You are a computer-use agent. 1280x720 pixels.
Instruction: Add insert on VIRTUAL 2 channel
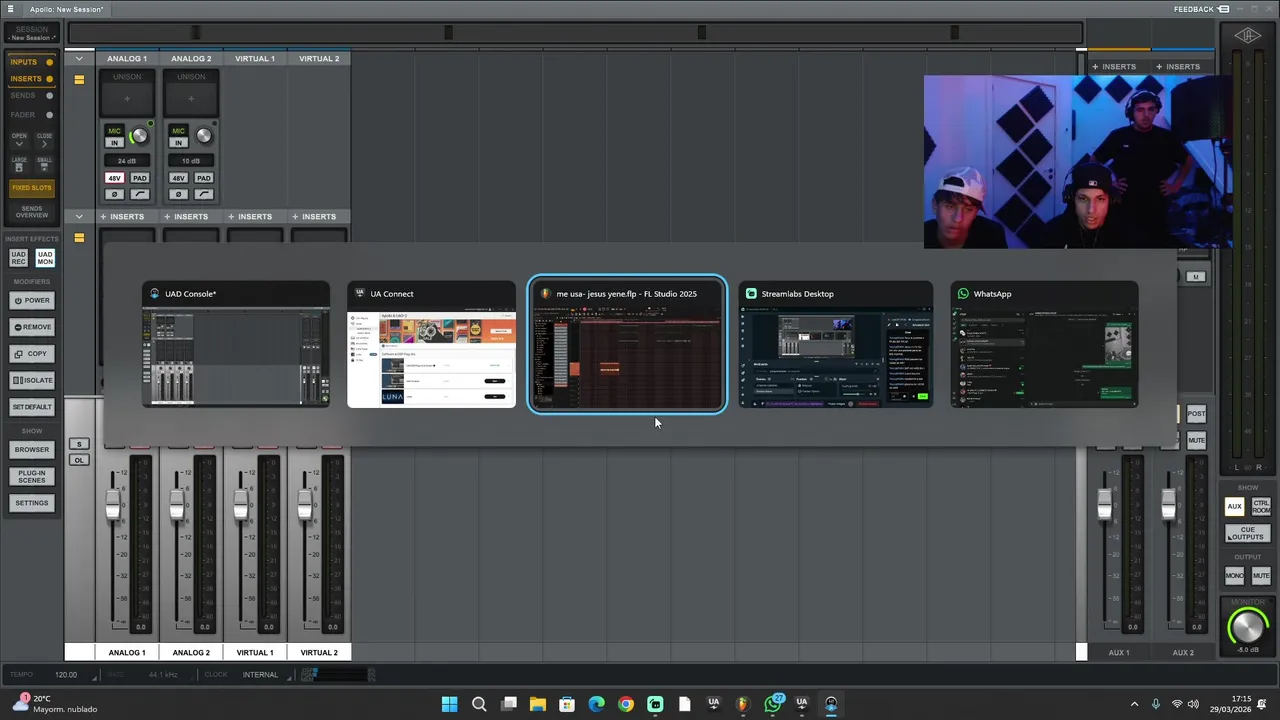[313, 217]
